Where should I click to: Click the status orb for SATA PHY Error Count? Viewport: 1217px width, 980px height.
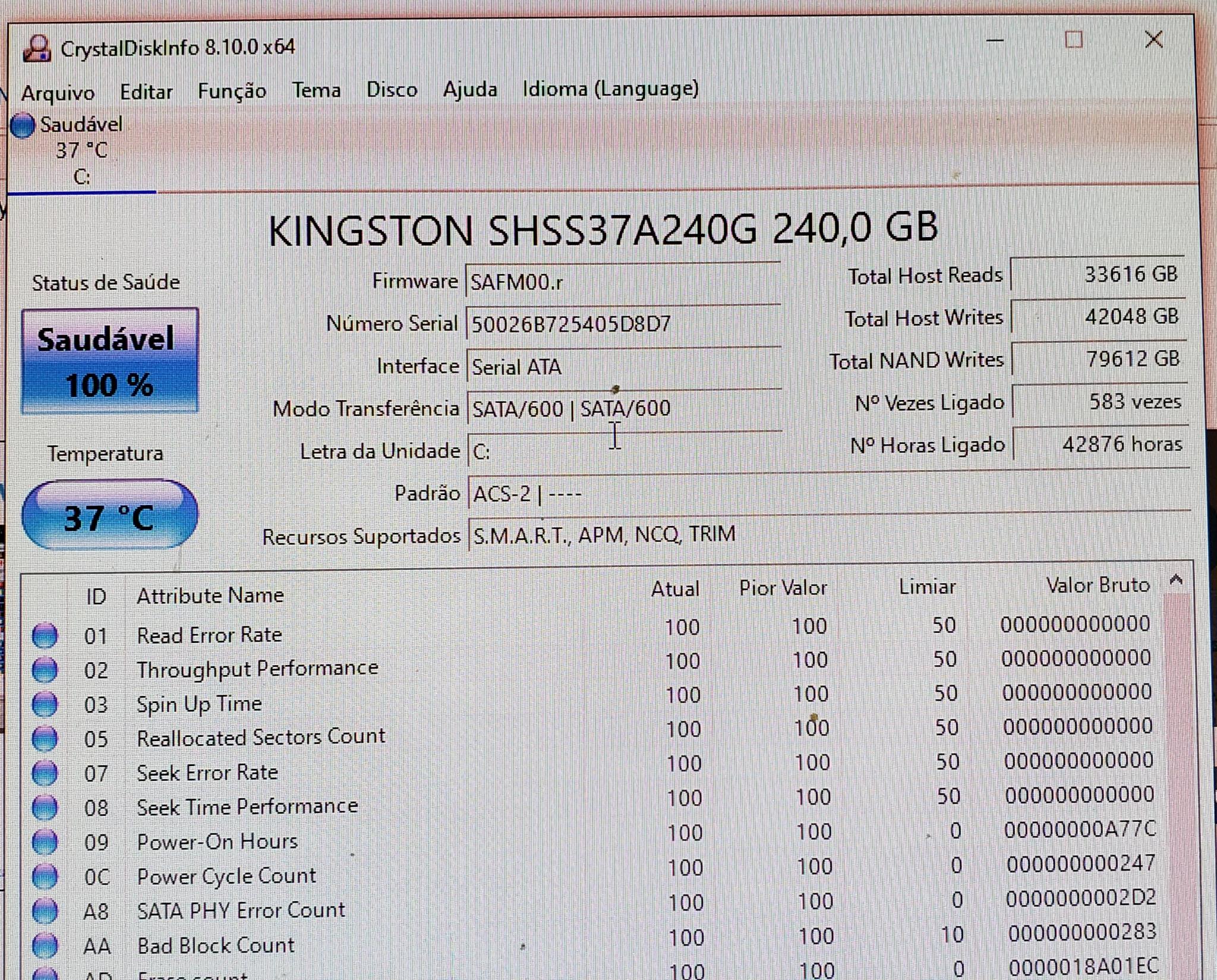coord(45,912)
